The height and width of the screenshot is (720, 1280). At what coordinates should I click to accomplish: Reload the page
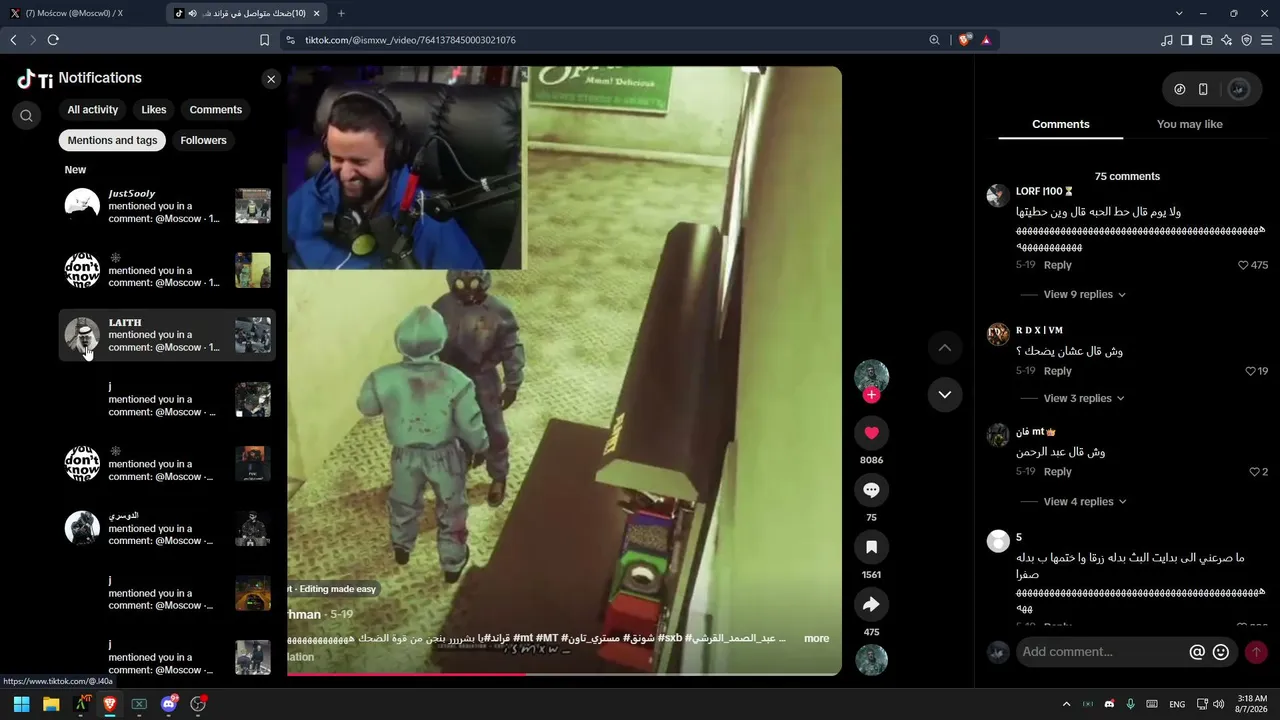pos(53,40)
